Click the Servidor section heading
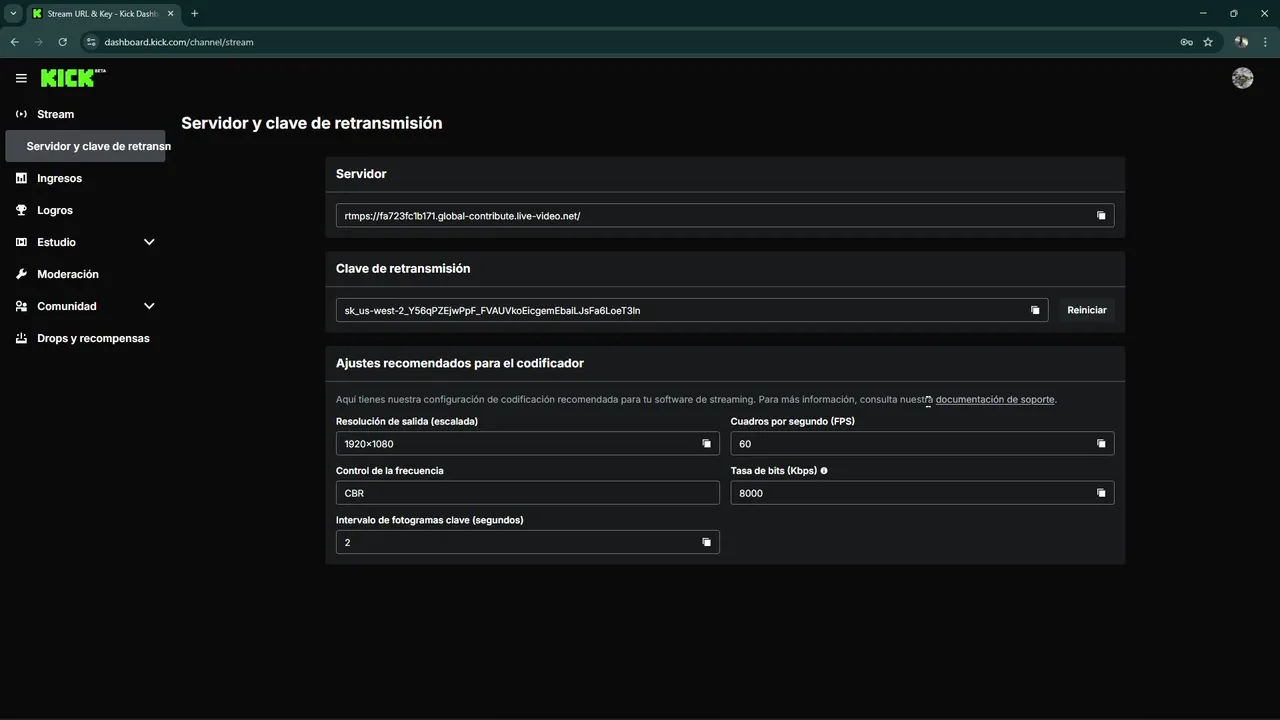The width and height of the screenshot is (1280, 720). (361, 173)
